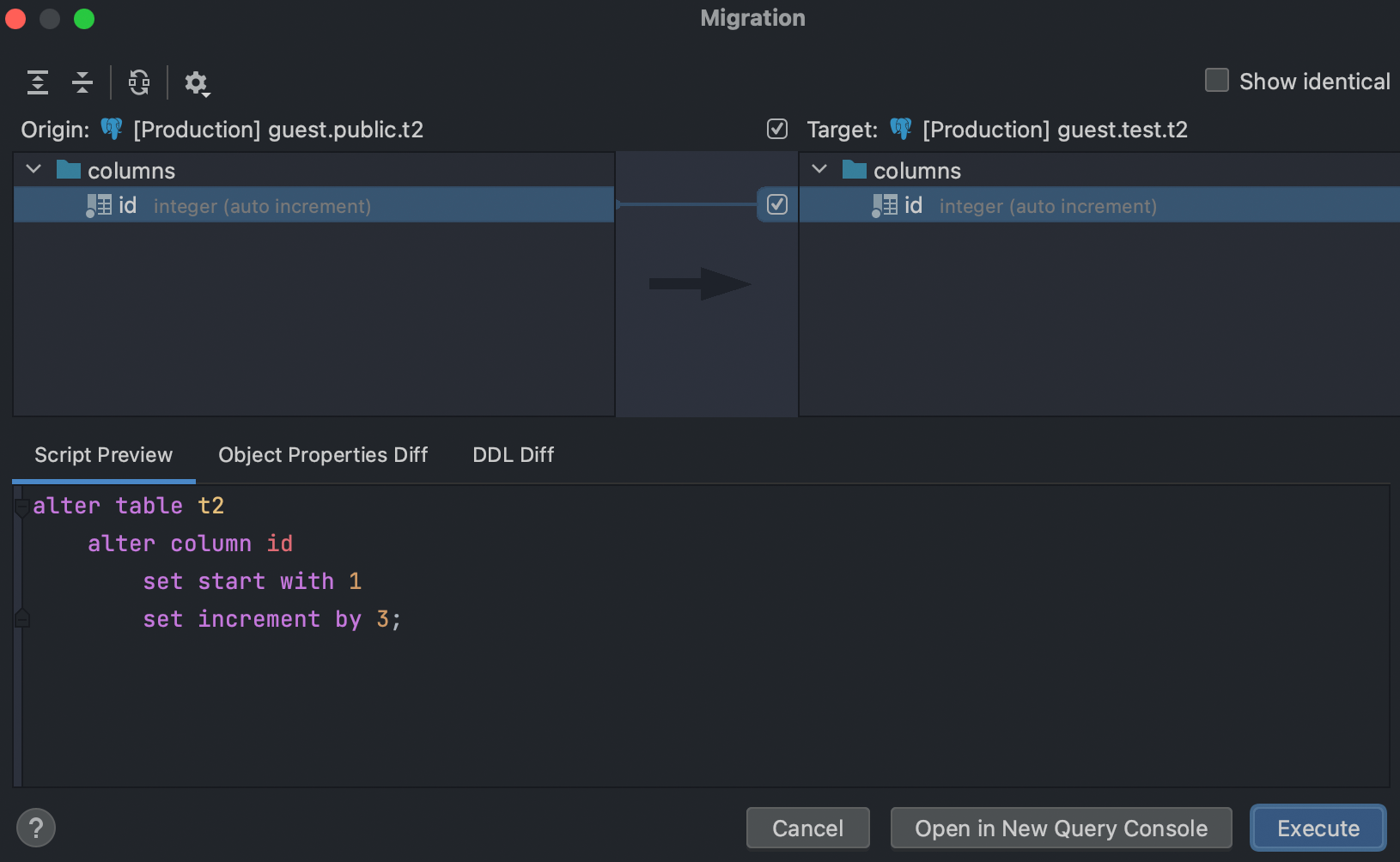Image resolution: width=1400 pixels, height=862 pixels.
Task: Fold the alter table code block
Action: (x=21, y=507)
